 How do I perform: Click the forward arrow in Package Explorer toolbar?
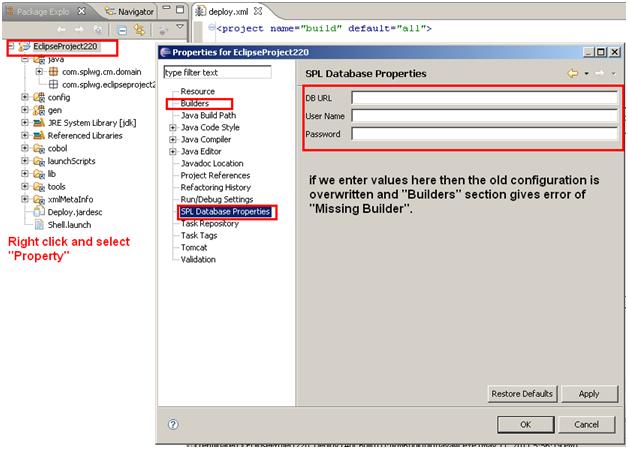(79, 29)
